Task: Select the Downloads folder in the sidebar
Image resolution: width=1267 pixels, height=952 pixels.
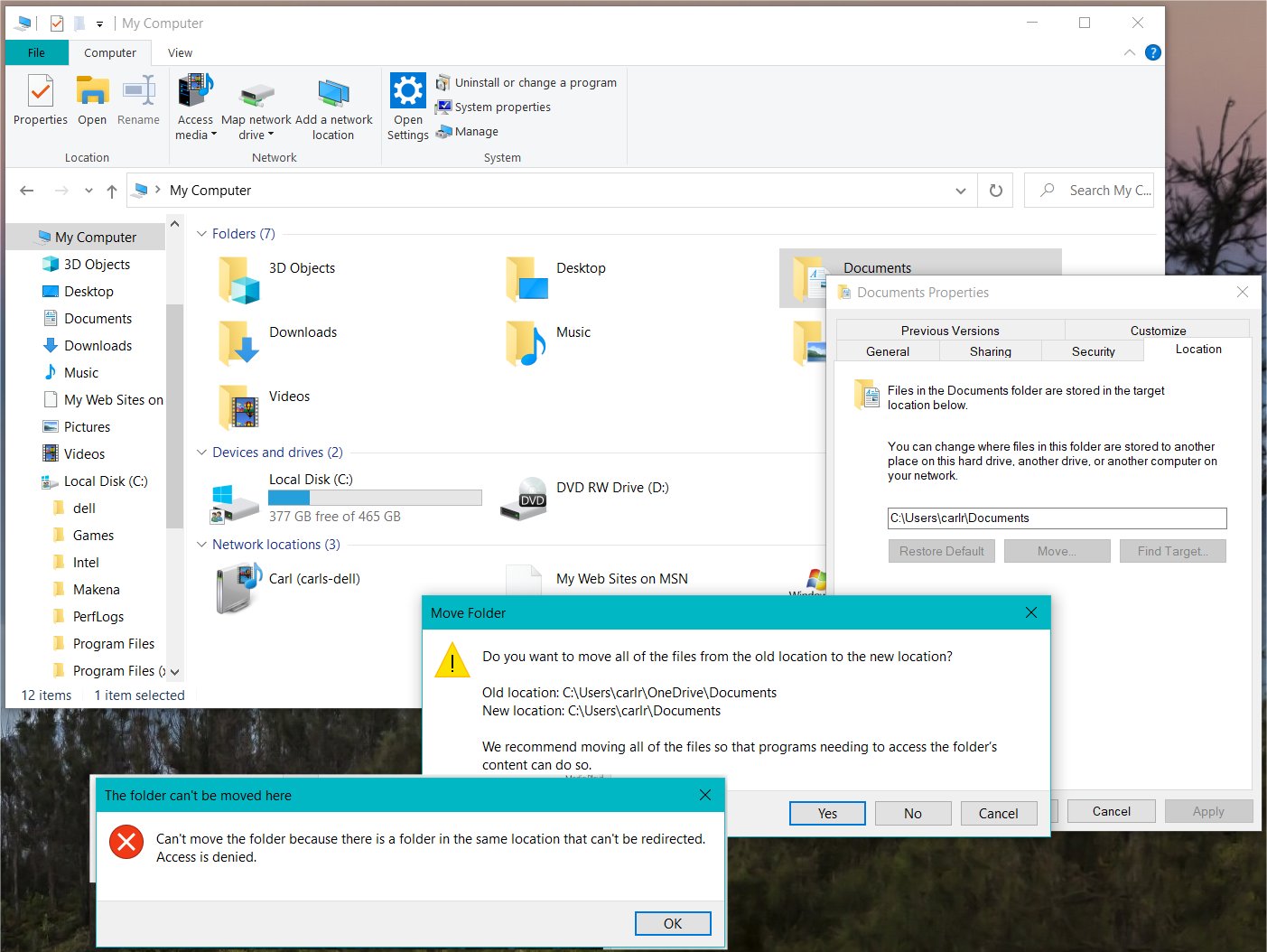Action: [x=98, y=345]
